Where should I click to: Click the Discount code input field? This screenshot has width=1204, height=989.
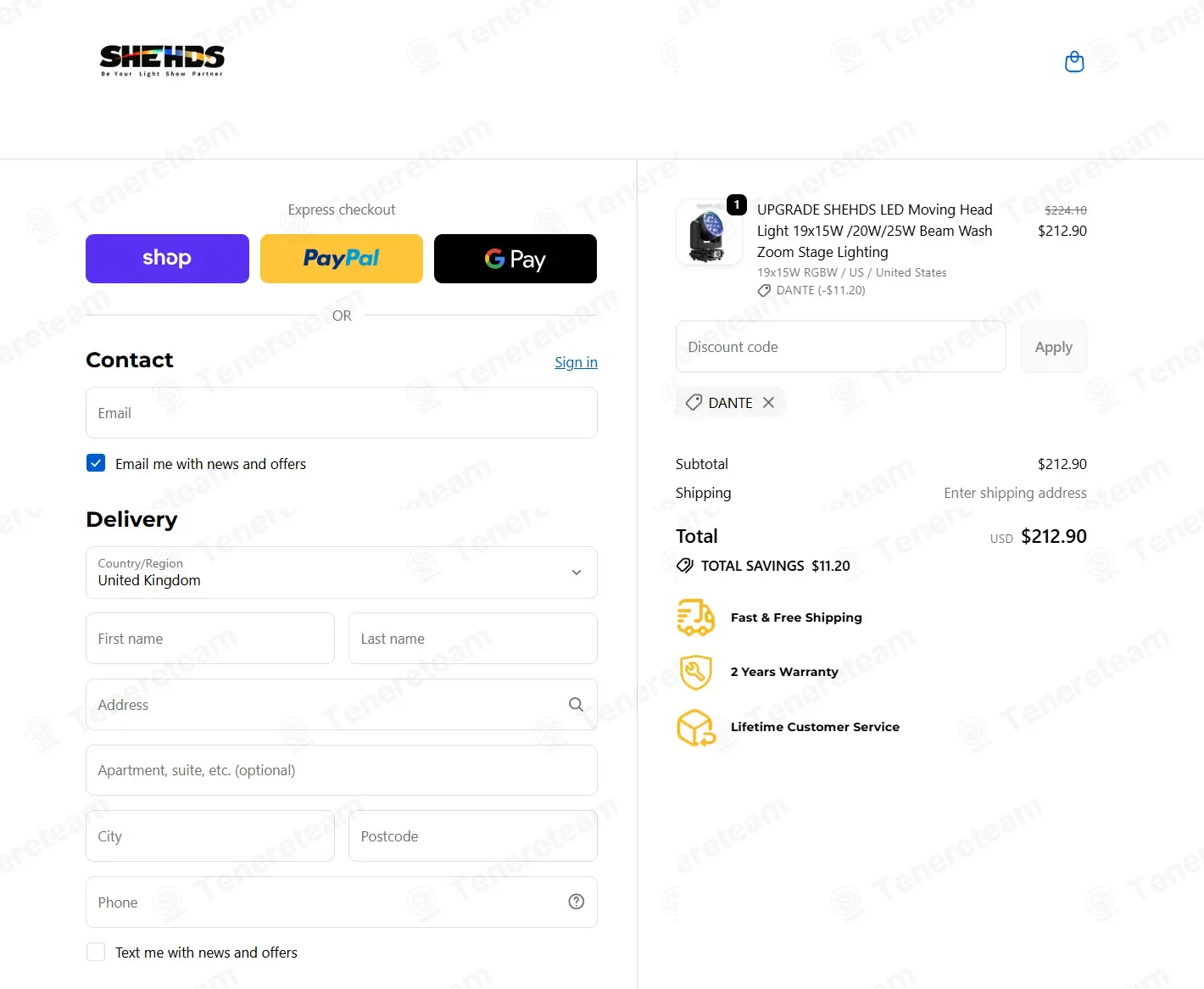click(841, 346)
